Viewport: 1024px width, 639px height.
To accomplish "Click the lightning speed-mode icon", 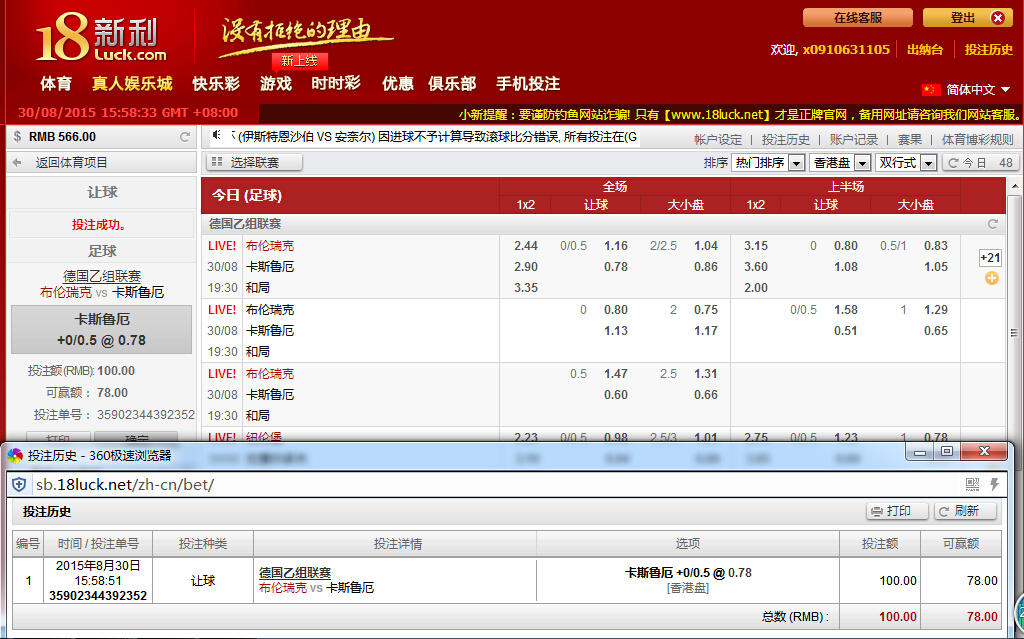I will [995, 484].
